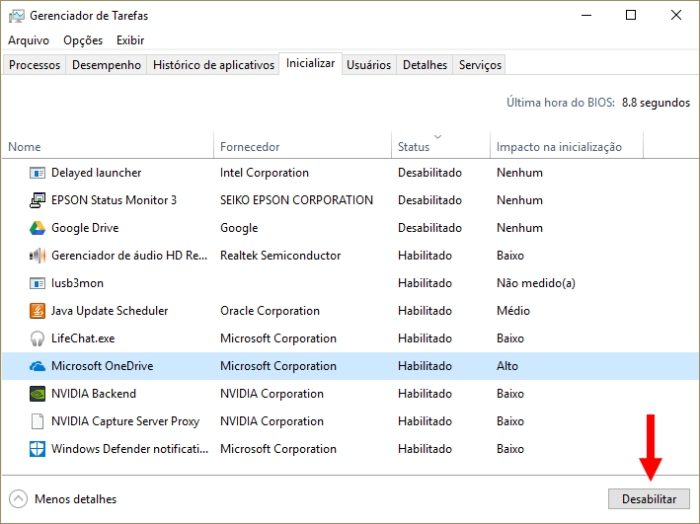
Task: Close the Gerenciador de Tarefas window
Action: click(x=676, y=16)
